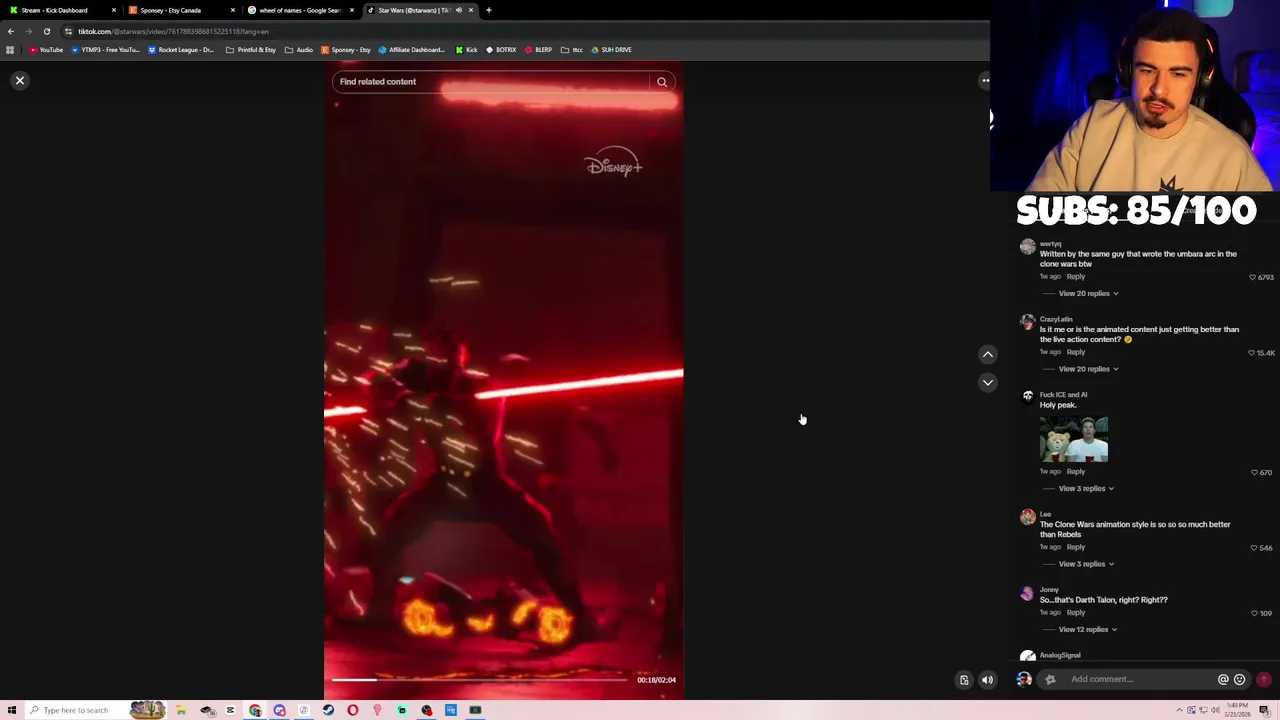Go to previous video with up arrow
The height and width of the screenshot is (720, 1280).
pyautogui.click(x=987, y=354)
